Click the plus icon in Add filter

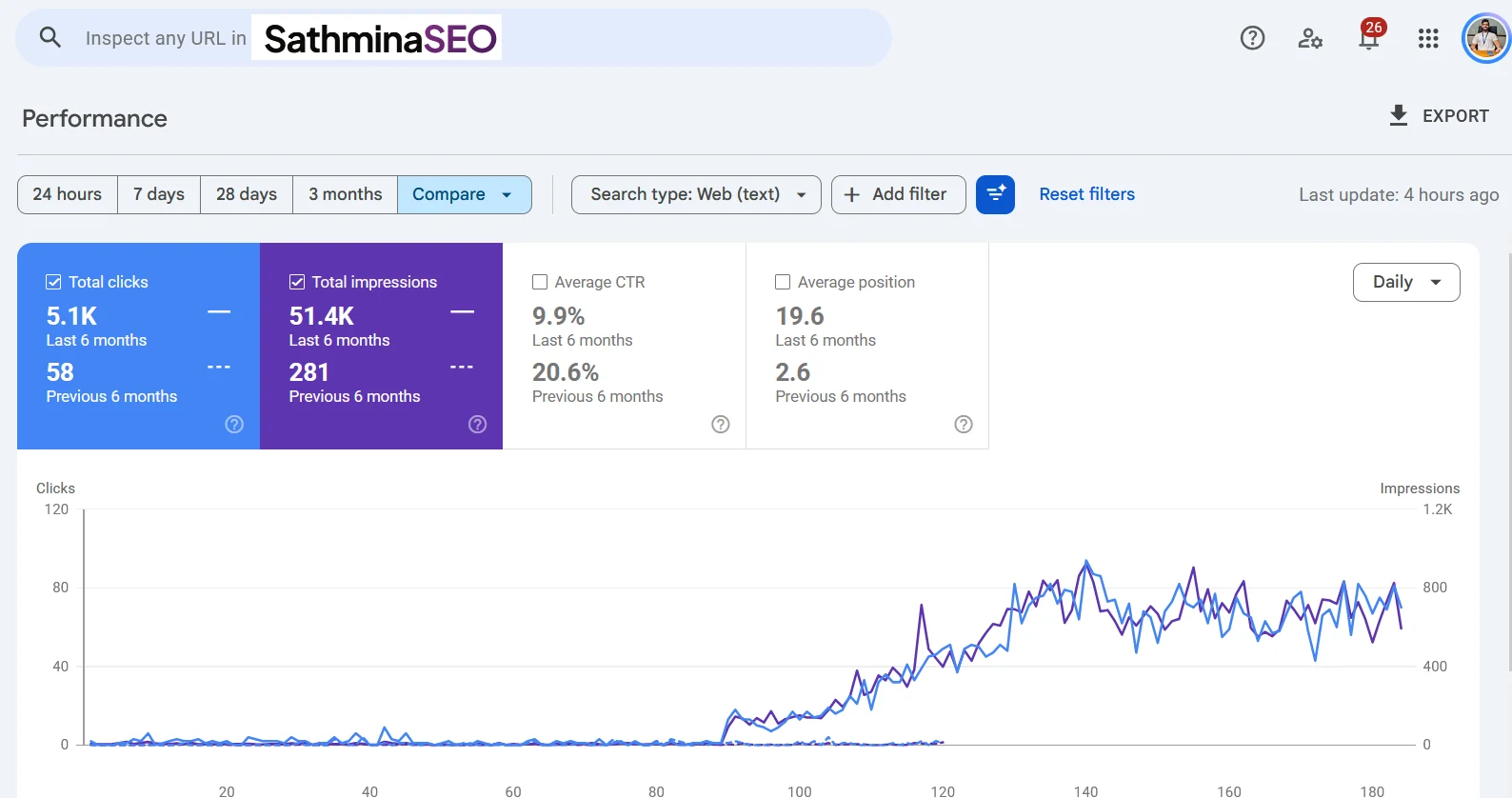[852, 194]
